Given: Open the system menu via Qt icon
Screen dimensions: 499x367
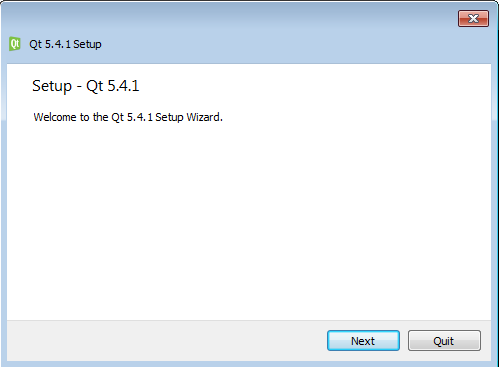Looking at the screenshot, I should pos(15,44).
